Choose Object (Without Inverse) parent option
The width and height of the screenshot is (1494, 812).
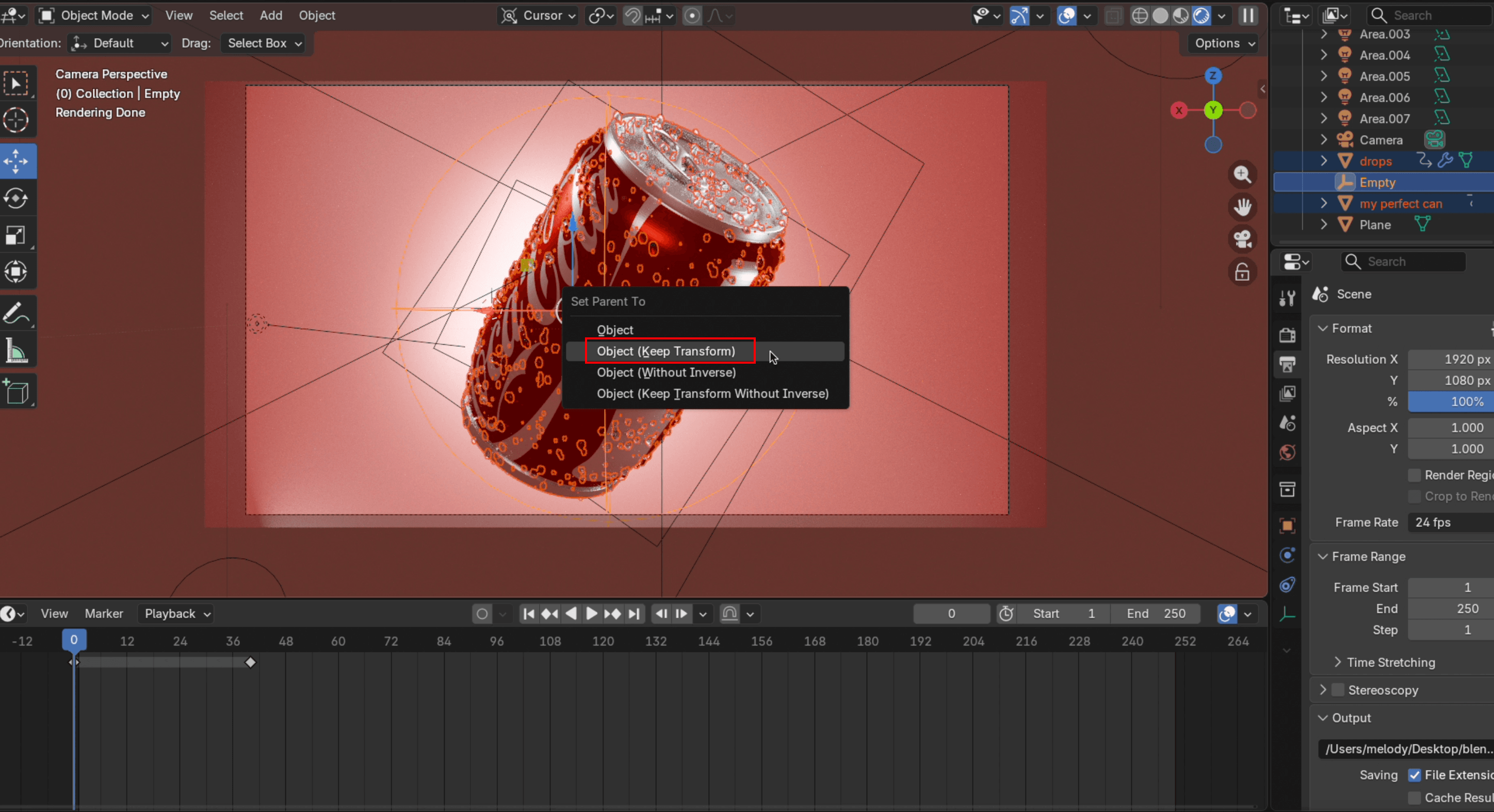click(705, 372)
